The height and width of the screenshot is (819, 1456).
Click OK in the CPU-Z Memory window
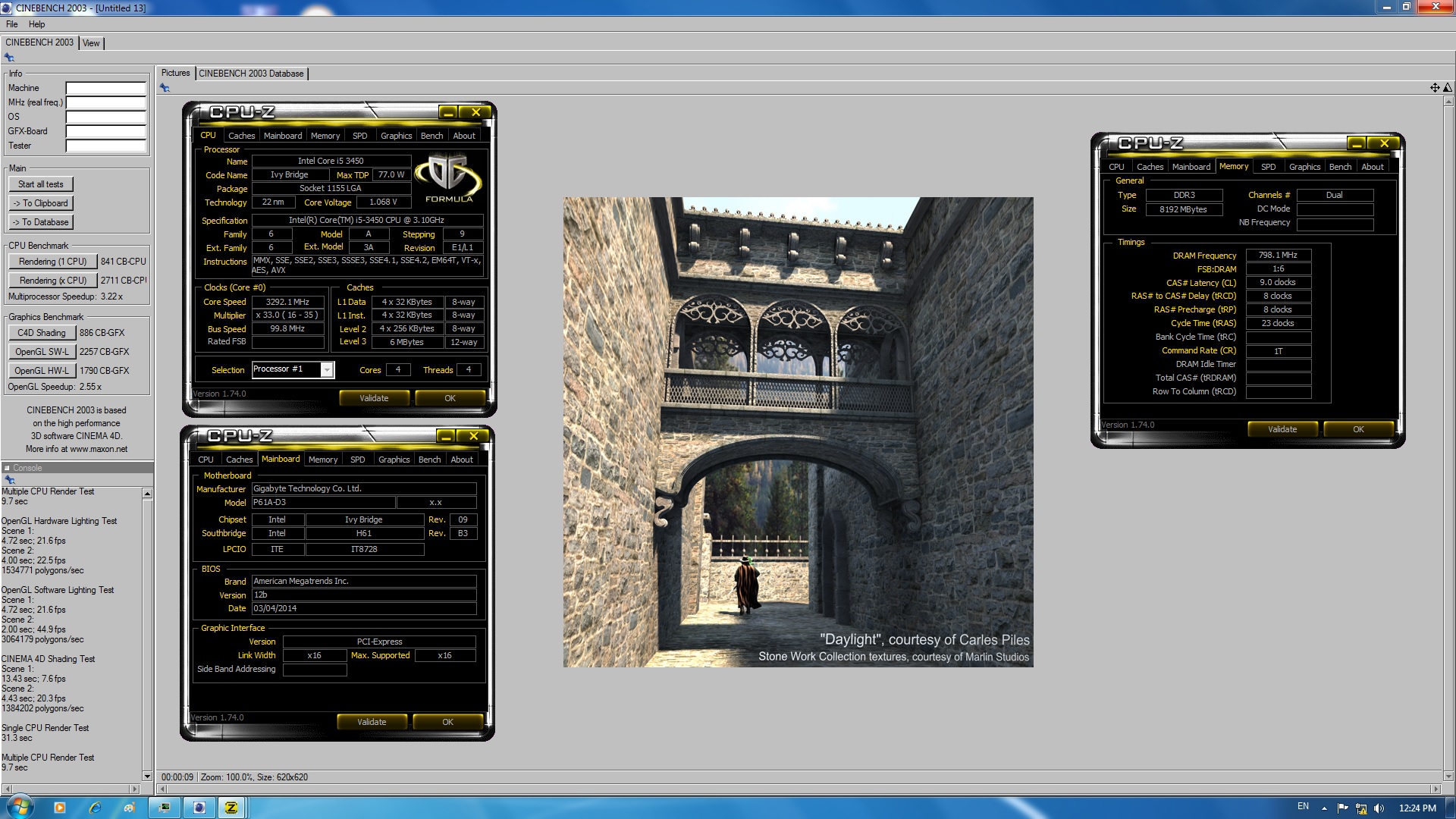click(1358, 429)
